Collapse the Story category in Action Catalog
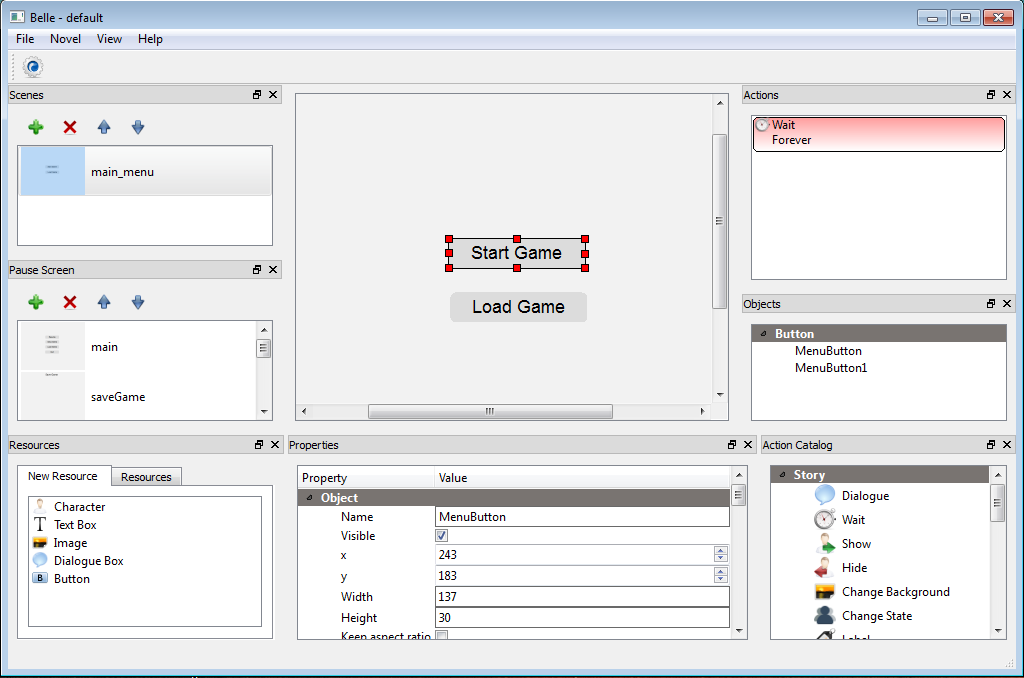The height and width of the screenshot is (678, 1024). coord(782,475)
